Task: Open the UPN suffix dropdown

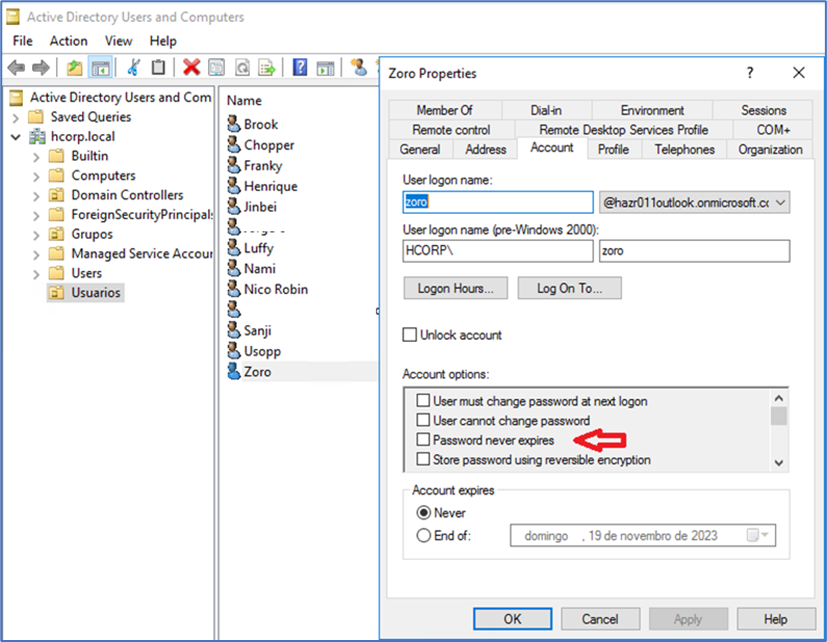Action: [780, 202]
